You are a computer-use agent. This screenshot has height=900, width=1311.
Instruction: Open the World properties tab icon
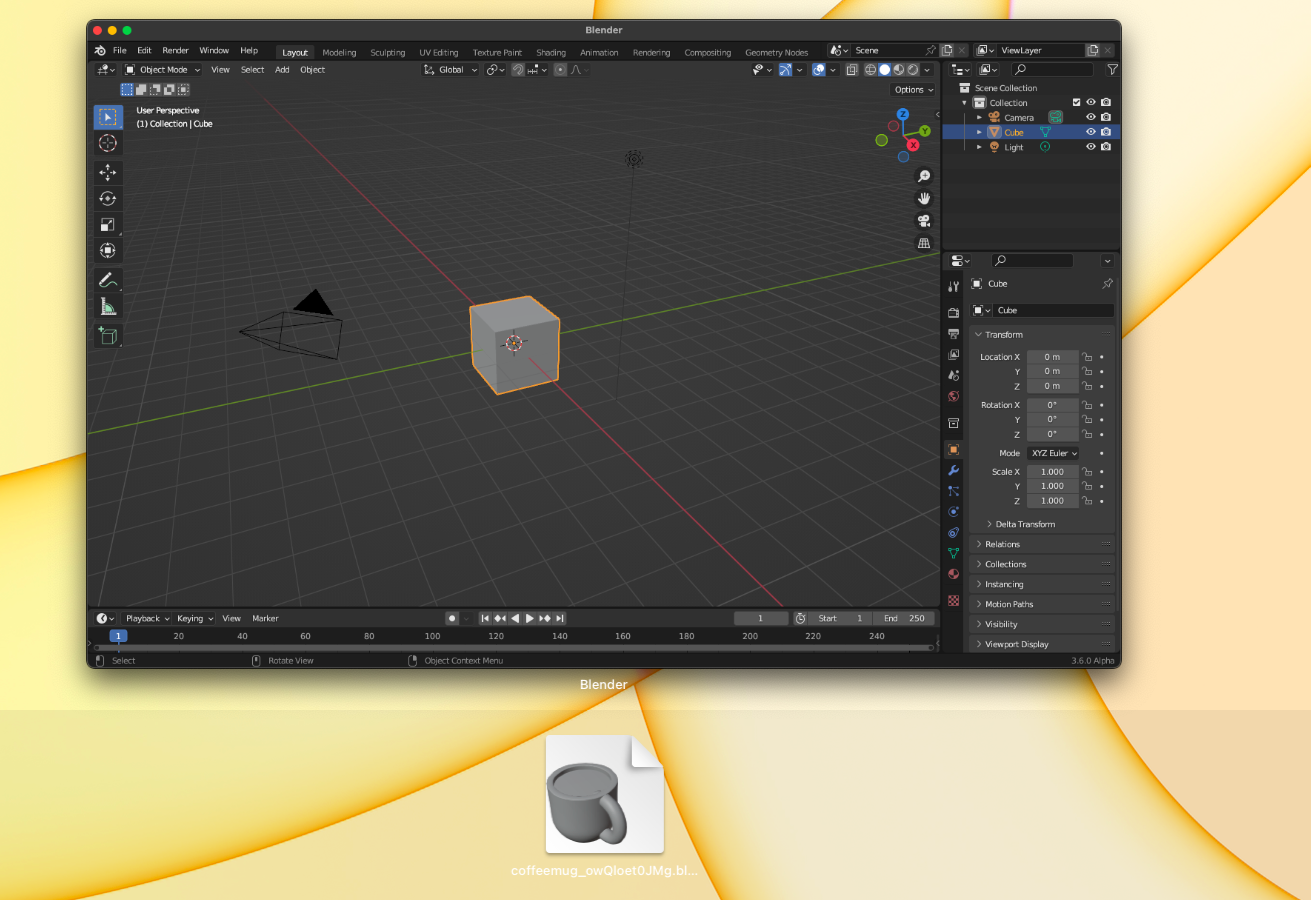(x=953, y=396)
